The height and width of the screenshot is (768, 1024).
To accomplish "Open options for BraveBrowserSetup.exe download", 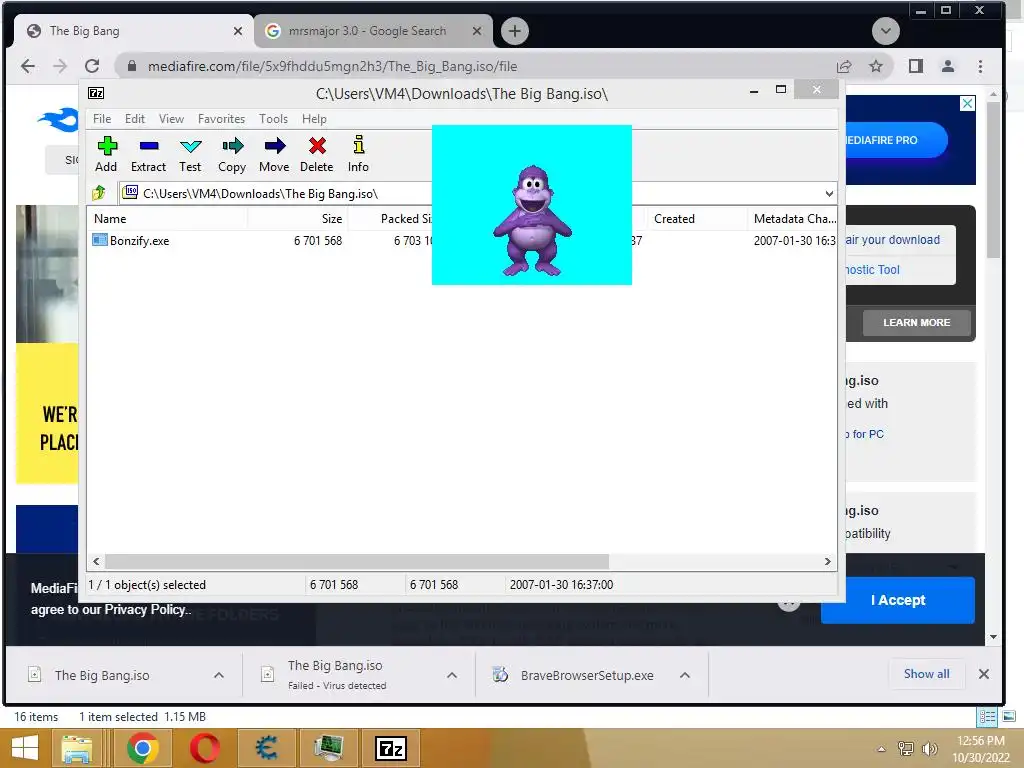I will click(684, 675).
